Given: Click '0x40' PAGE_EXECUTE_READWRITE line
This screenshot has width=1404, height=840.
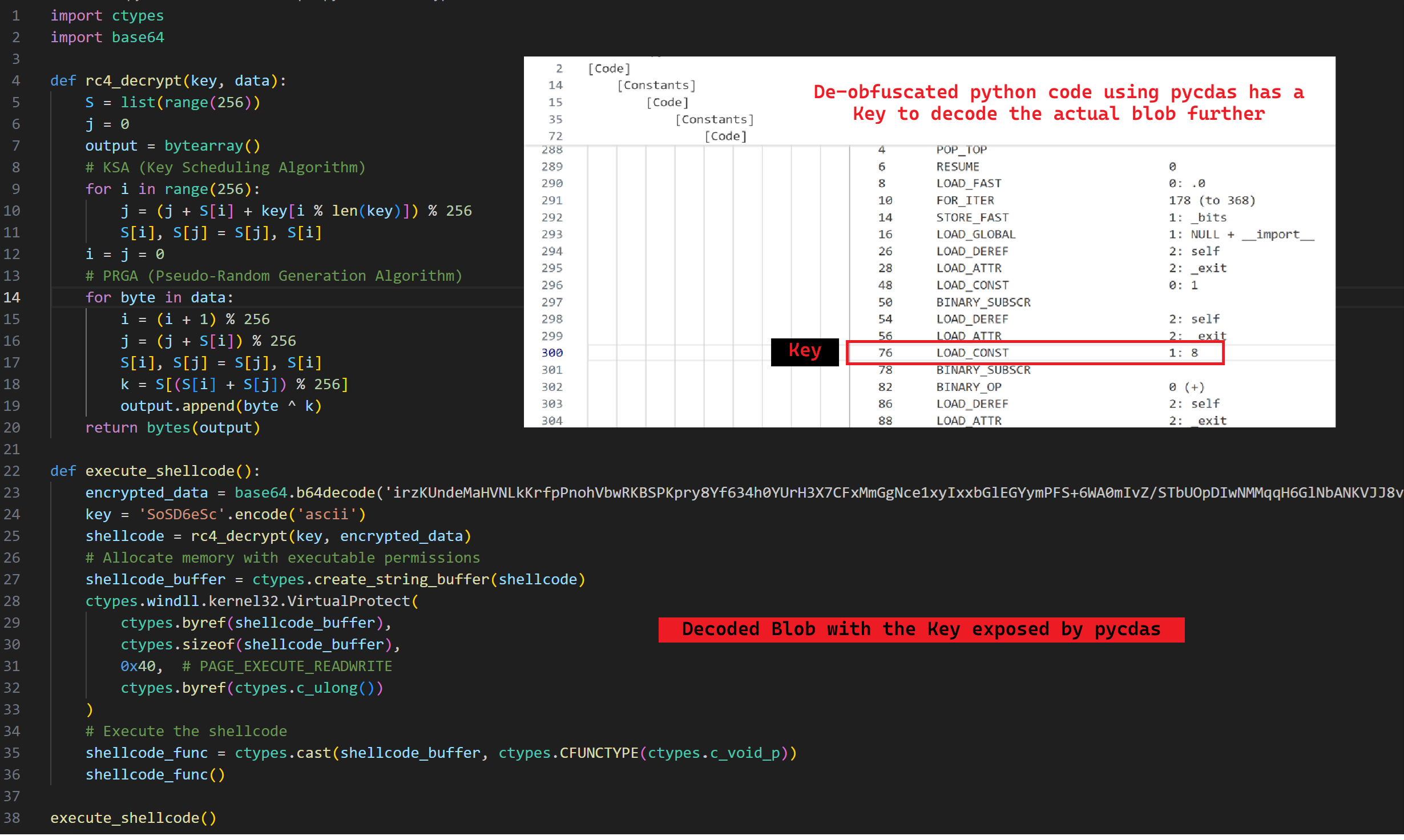Looking at the screenshot, I should pos(256,666).
